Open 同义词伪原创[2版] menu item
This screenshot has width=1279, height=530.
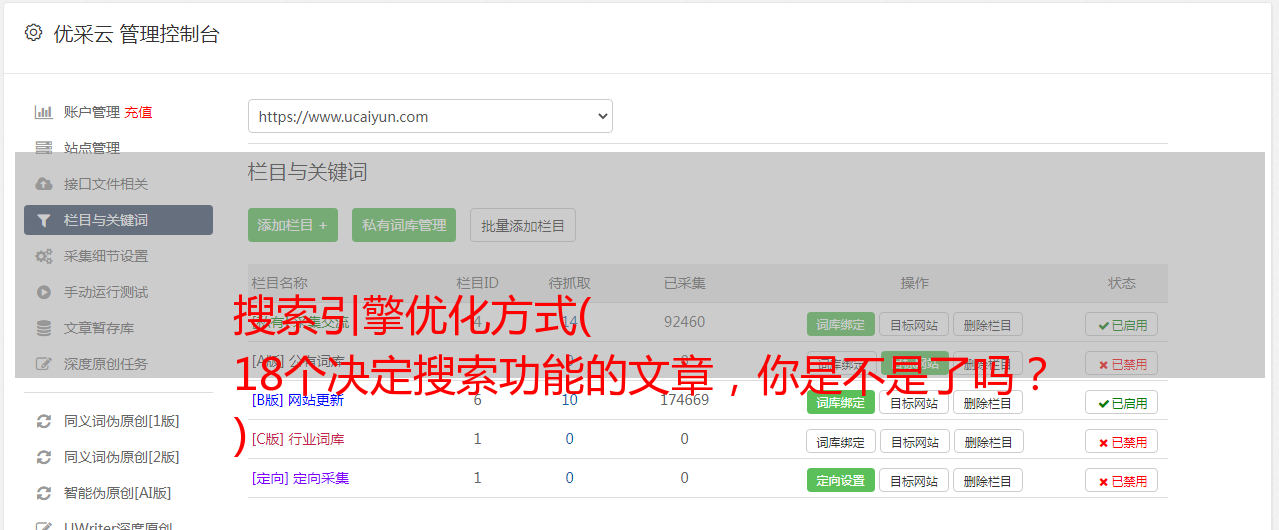[122, 457]
